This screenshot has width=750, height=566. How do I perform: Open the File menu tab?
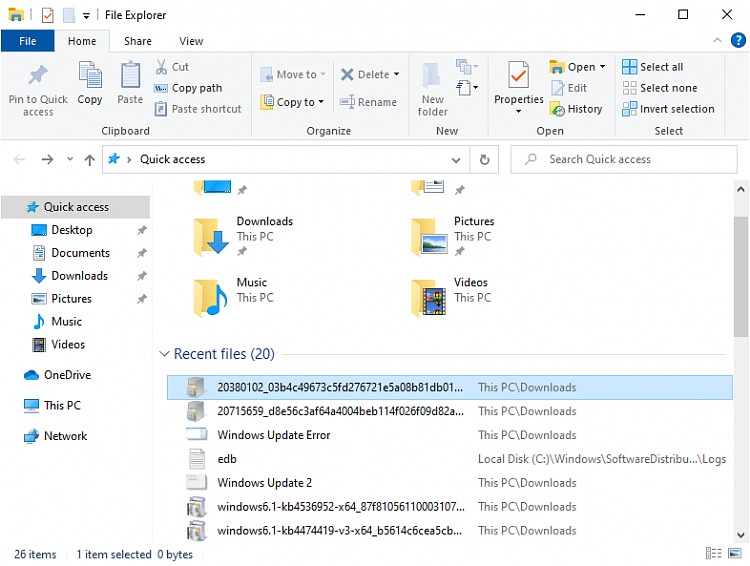coord(28,41)
